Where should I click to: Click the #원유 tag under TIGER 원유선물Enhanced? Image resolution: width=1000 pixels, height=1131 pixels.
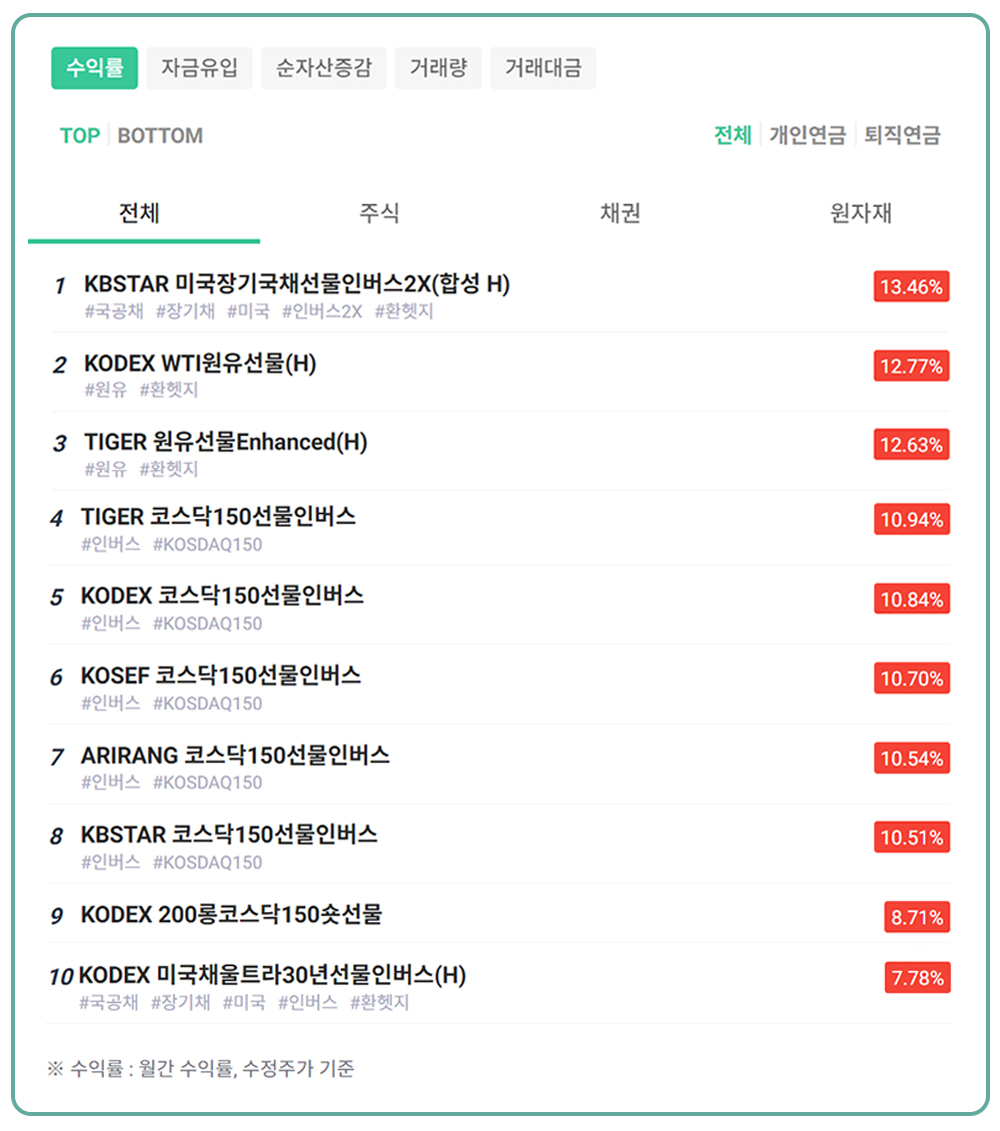pyautogui.click(x=106, y=469)
